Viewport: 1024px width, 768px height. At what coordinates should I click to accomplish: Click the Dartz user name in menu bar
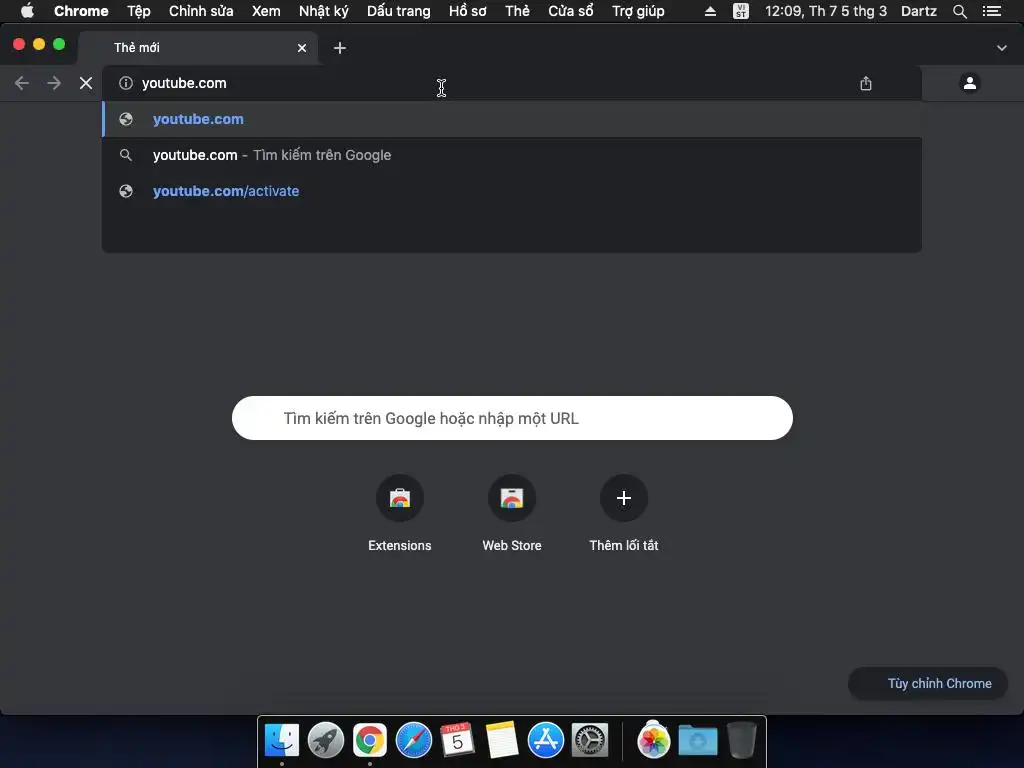(x=919, y=11)
